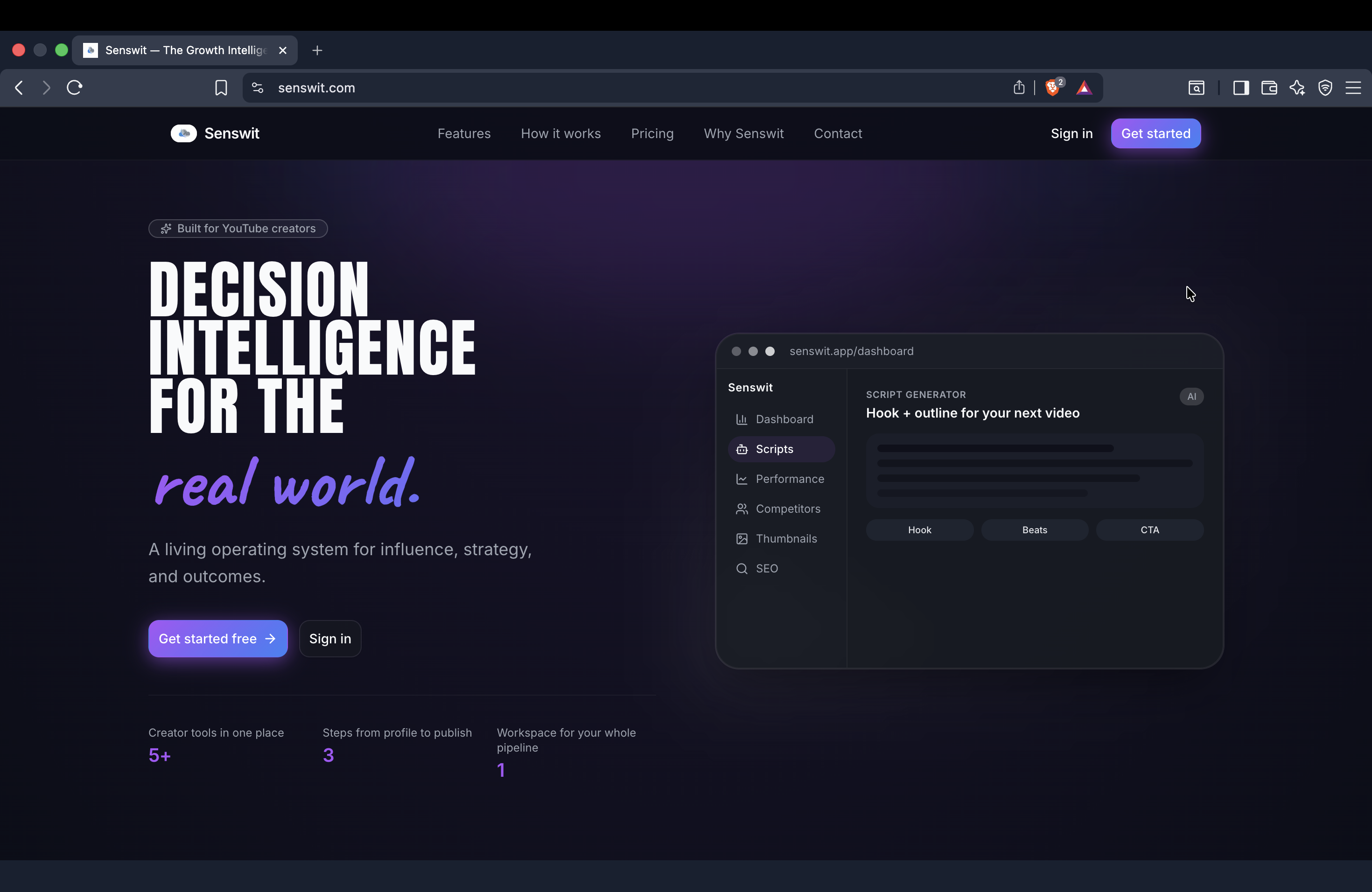Image resolution: width=1372 pixels, height=892 pixels.
Task: Click 'Workspace for your whole pipeline' label
Action: coord(566,740)
